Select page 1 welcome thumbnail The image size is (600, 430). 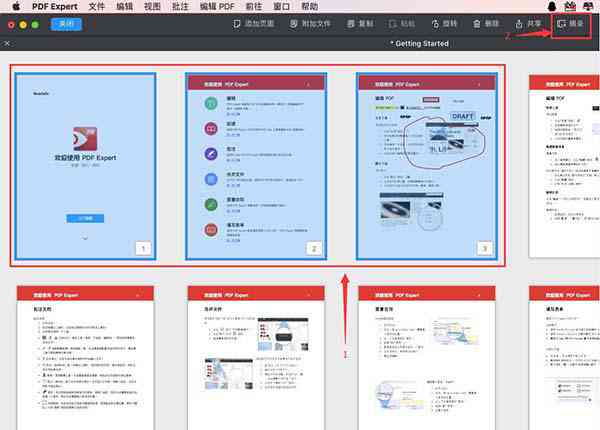click(85, 166)
